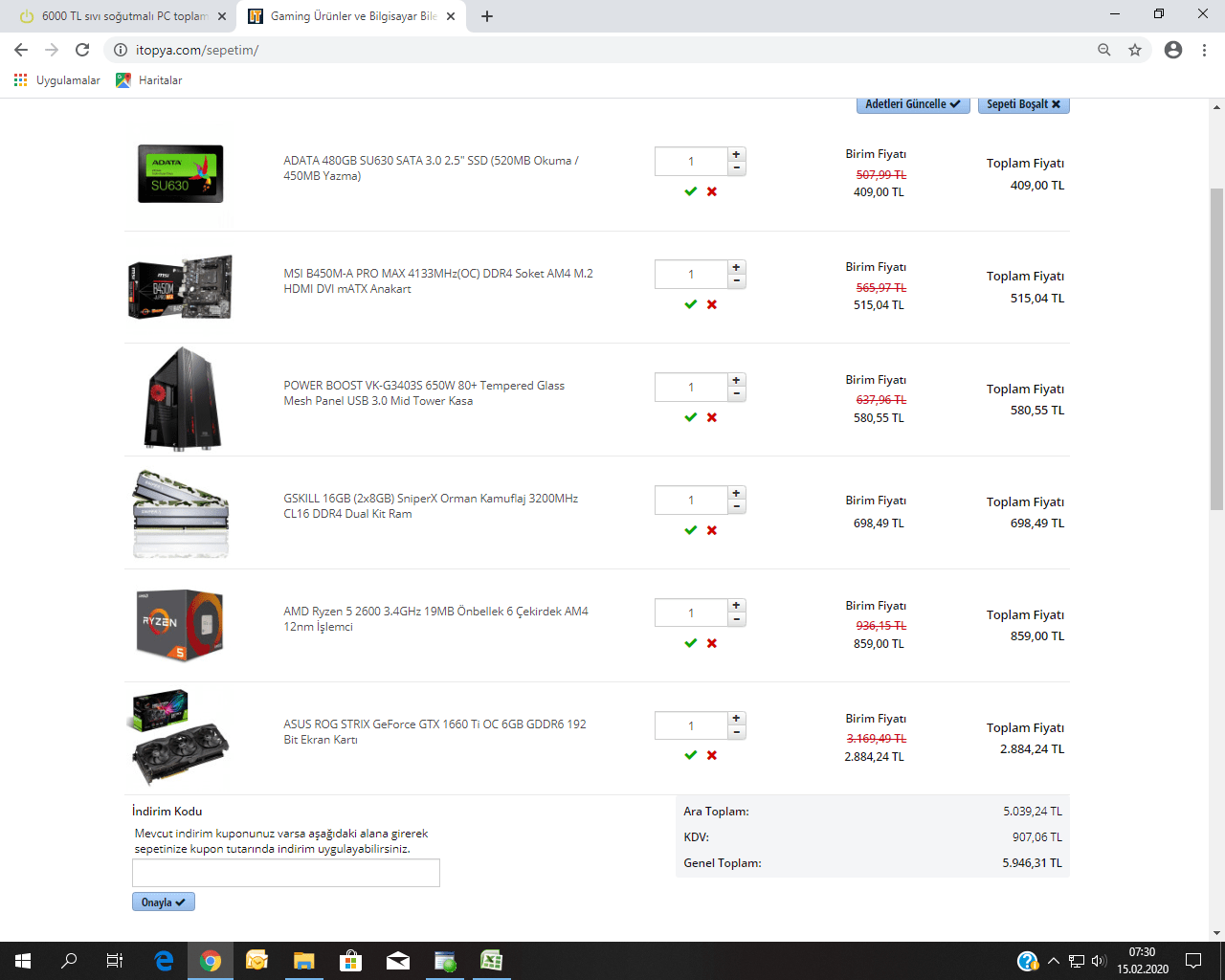Click the AMD Ryzen box thumbnail
The image size is (1225, 980).
(181, 625)
